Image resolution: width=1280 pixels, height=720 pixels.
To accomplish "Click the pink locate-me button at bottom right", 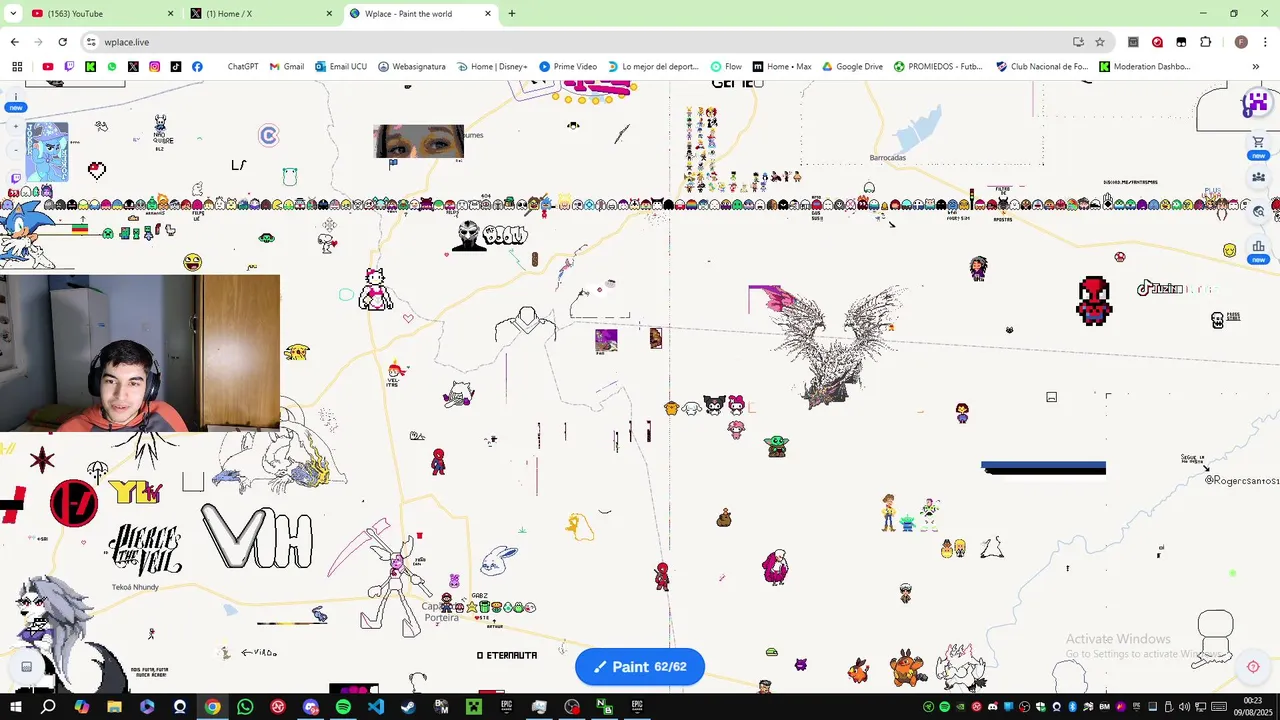I will click(x=1252, y=667).
